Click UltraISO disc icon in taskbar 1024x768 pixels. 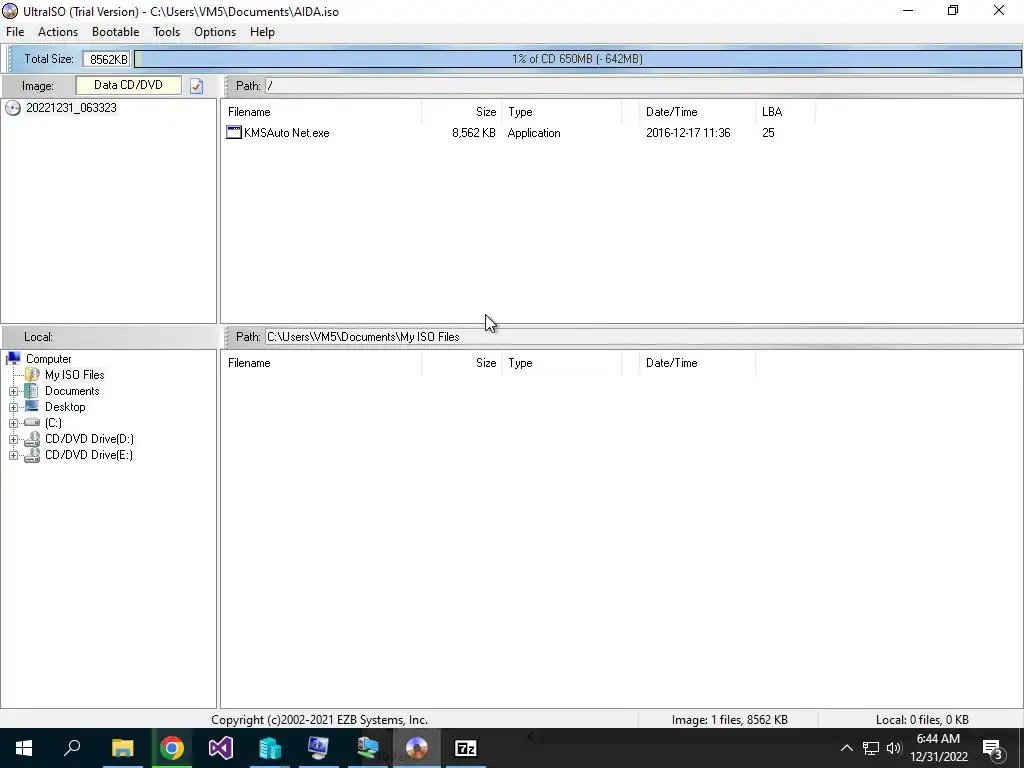point(417,748)
